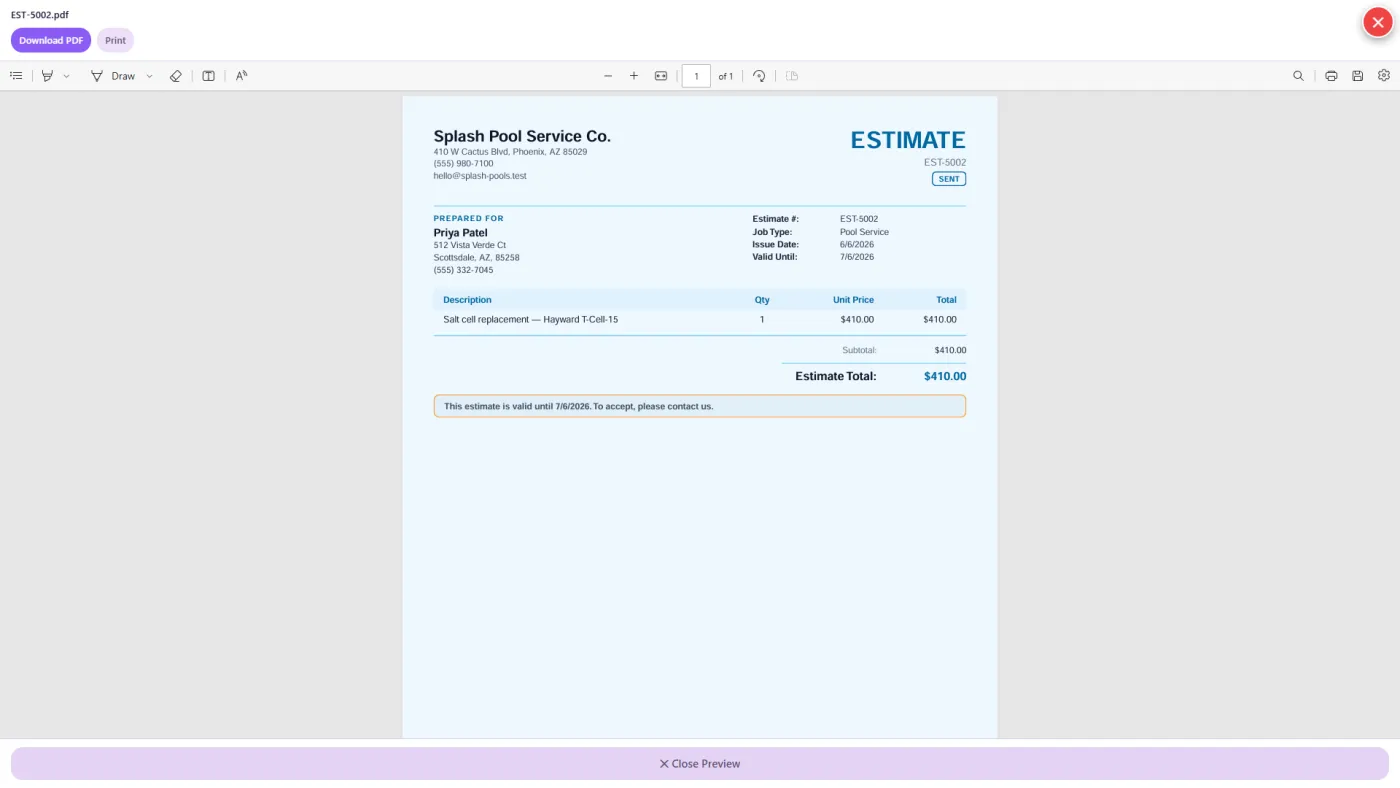Expand Draw tool options chevron

coord(149,76)
